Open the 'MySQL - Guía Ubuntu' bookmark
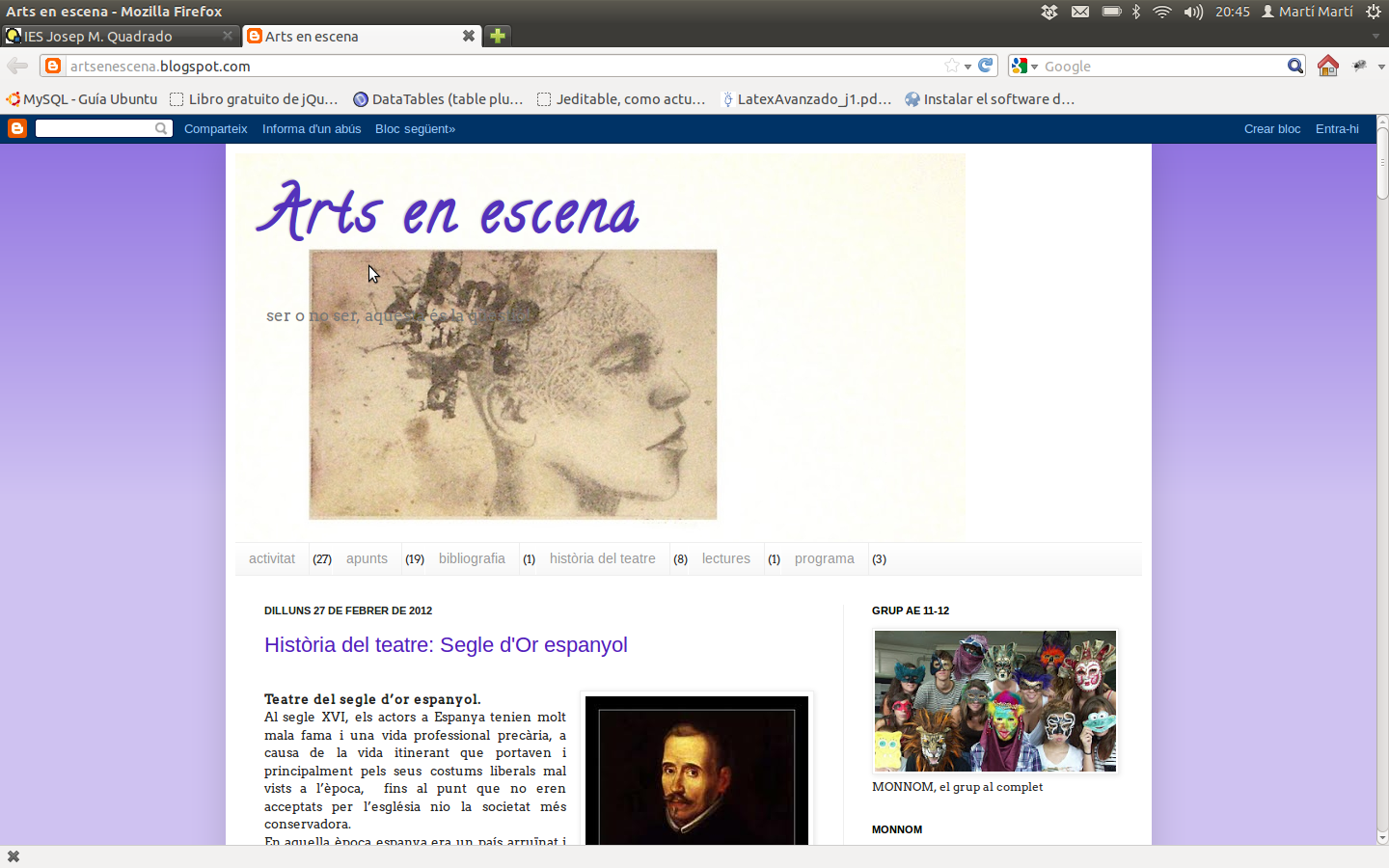1389x868 pixels. (82, 98)
